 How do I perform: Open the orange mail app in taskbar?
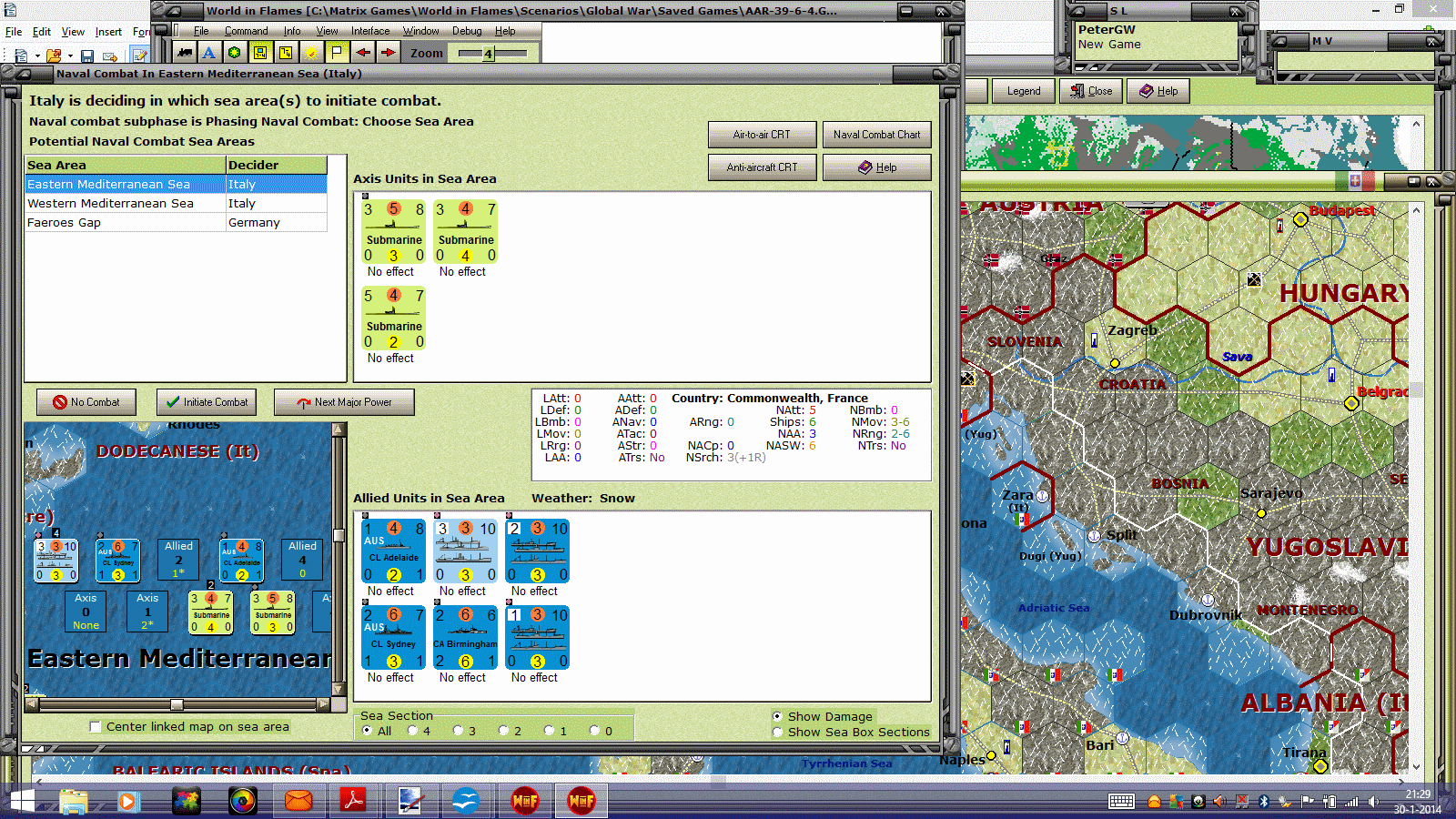[298, 801]
